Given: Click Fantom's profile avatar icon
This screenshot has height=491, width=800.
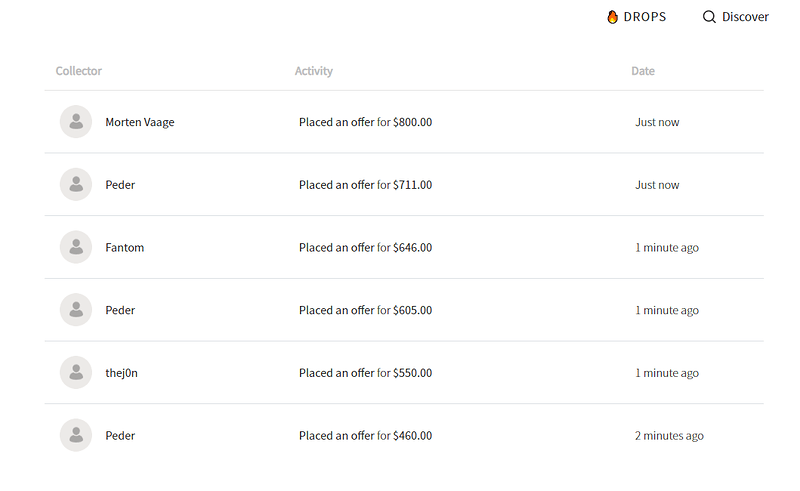Looking at the screenshot, I should (76, 247).
